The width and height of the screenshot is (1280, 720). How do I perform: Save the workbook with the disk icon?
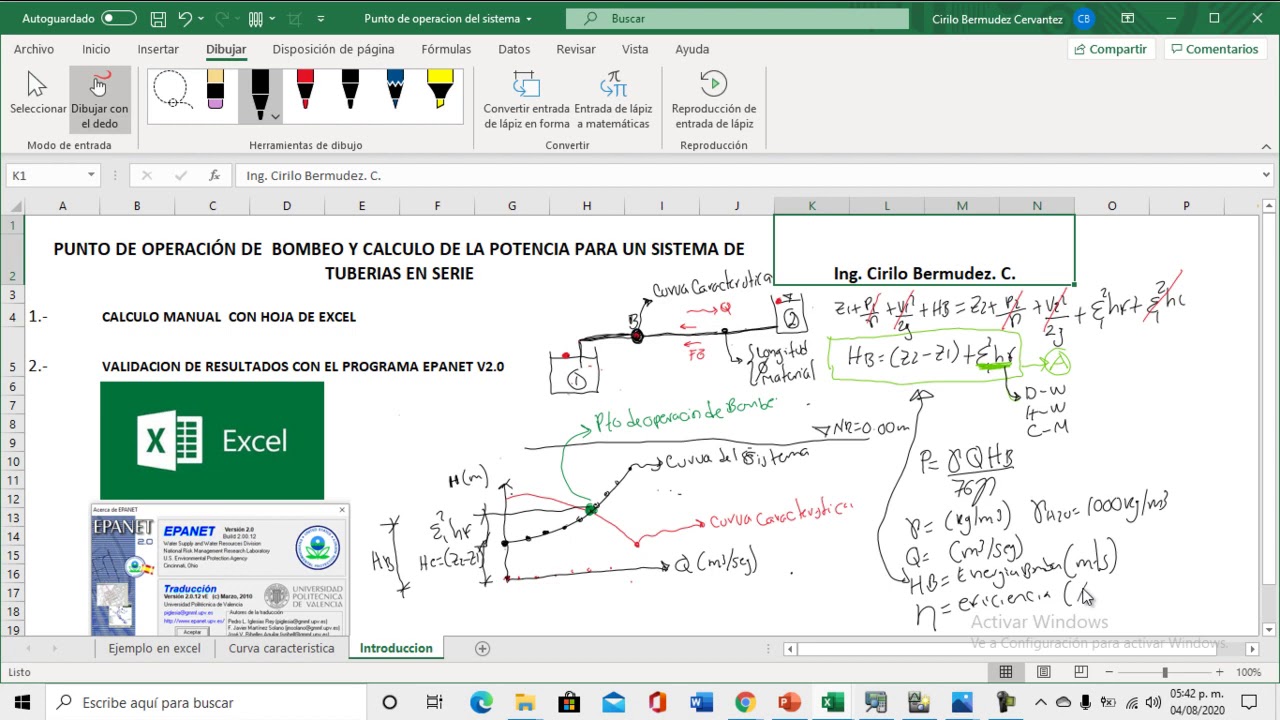tap(158, 18)
